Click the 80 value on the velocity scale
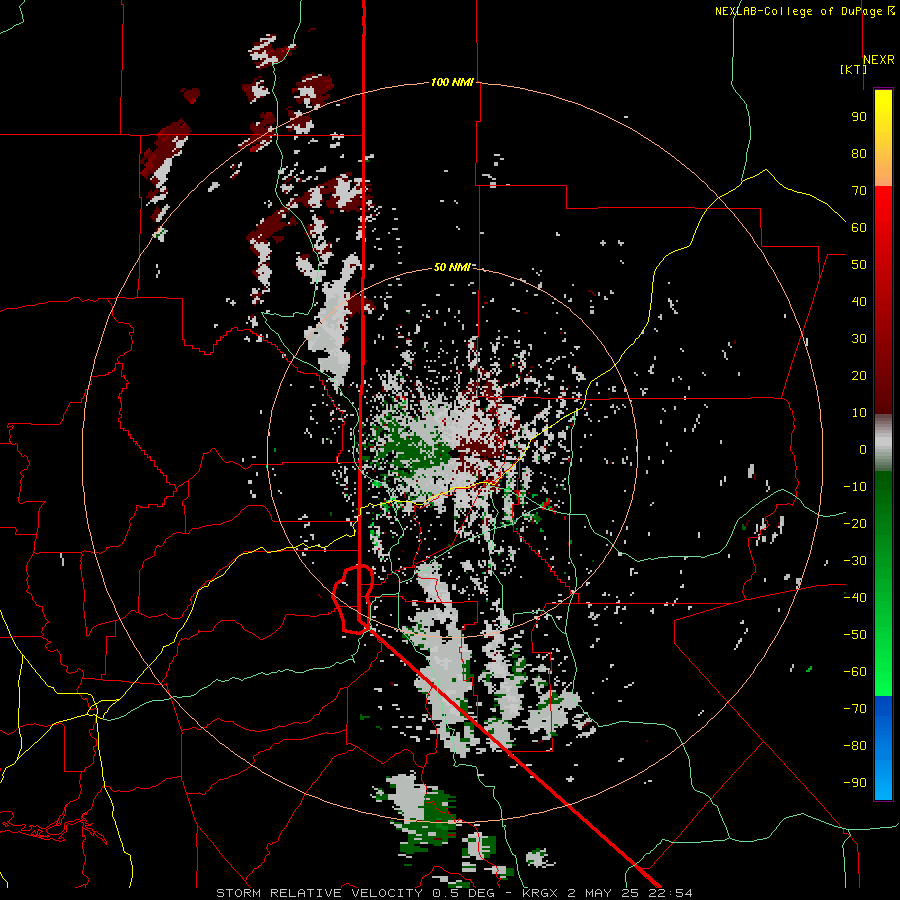 [x=859, y=153]
